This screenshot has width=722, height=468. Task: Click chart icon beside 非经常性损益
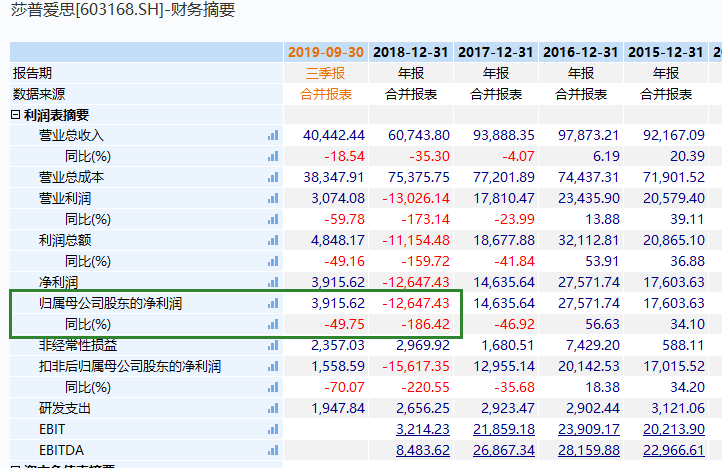[272, 345]
